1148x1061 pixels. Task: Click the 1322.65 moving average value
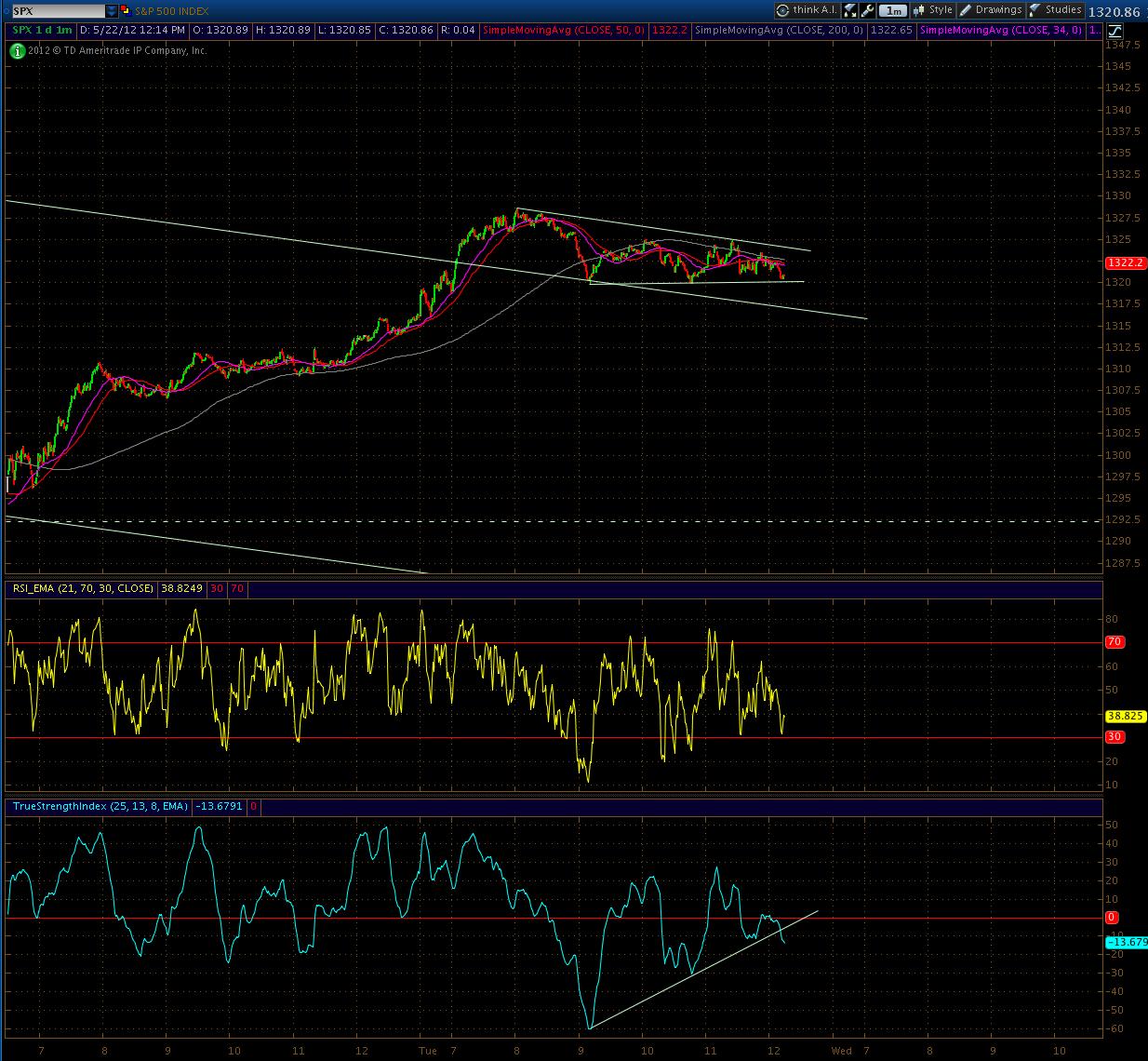tap(890, 31)
